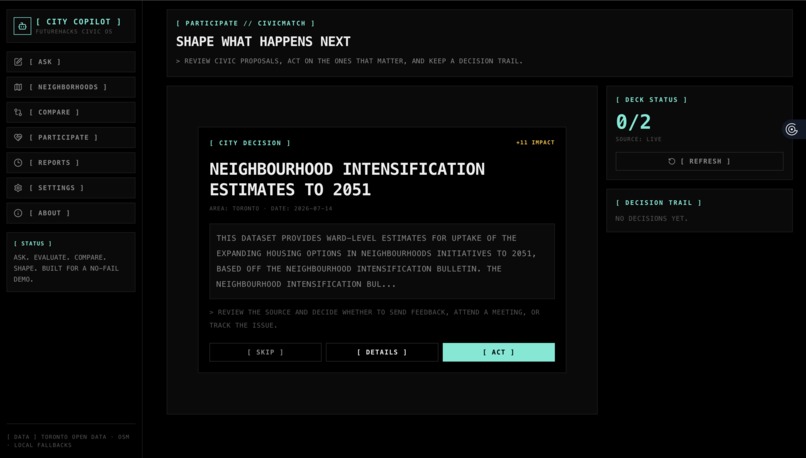Select Participate in the sidebar
The image size is (806, 458).
pos(71,137)
